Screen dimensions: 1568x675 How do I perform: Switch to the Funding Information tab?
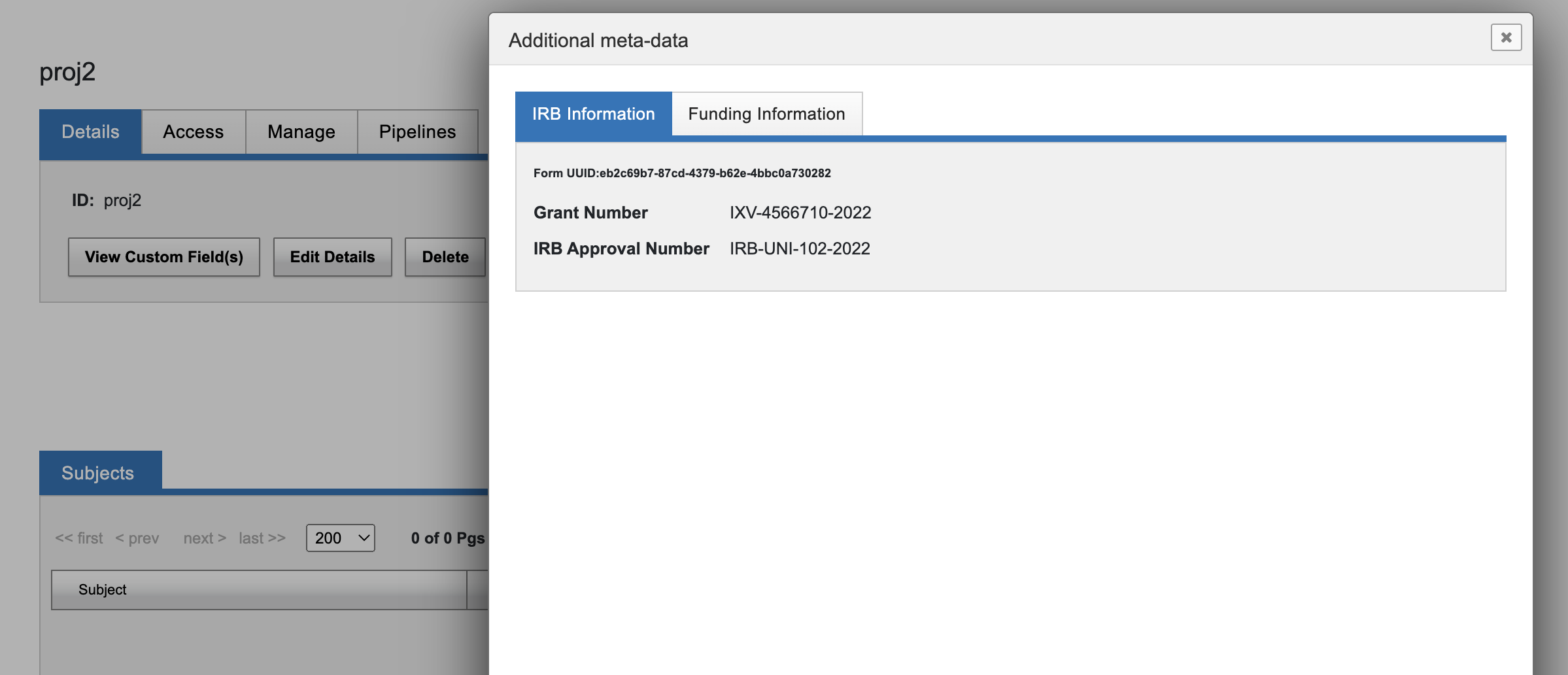point(766,114)
